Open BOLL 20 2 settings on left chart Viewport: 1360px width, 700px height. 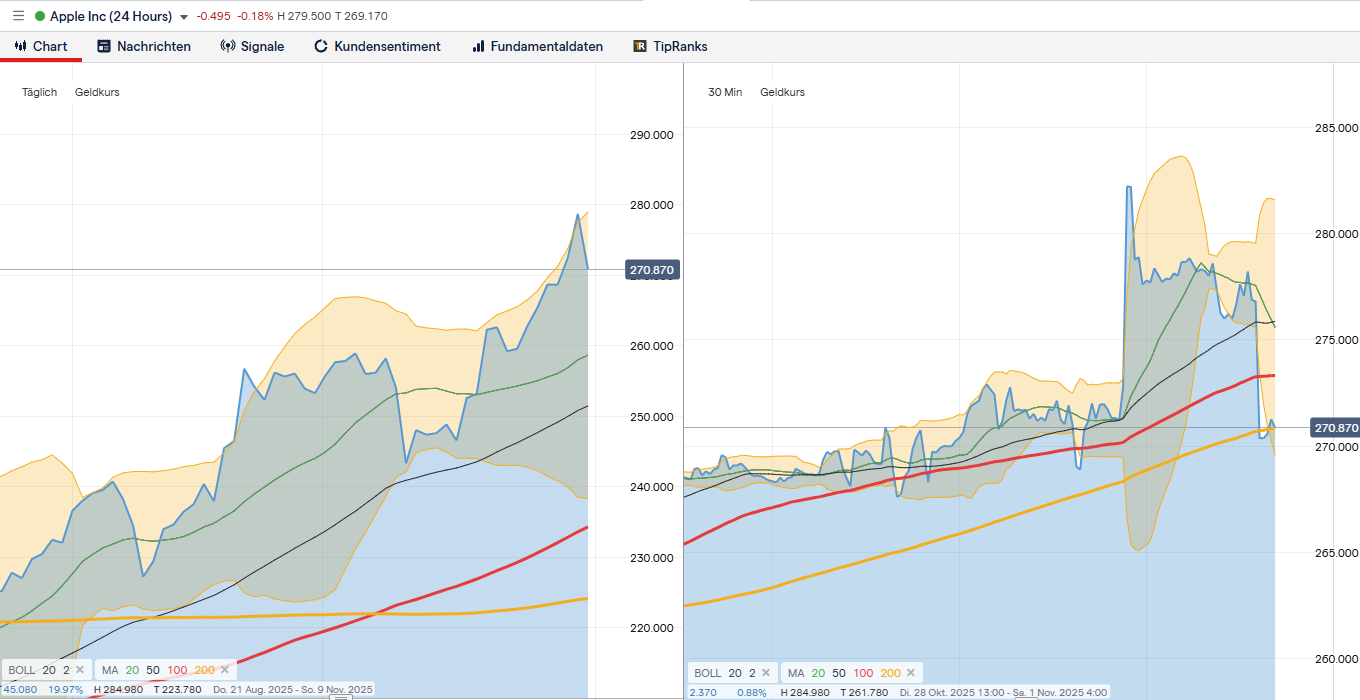(39, 669)
